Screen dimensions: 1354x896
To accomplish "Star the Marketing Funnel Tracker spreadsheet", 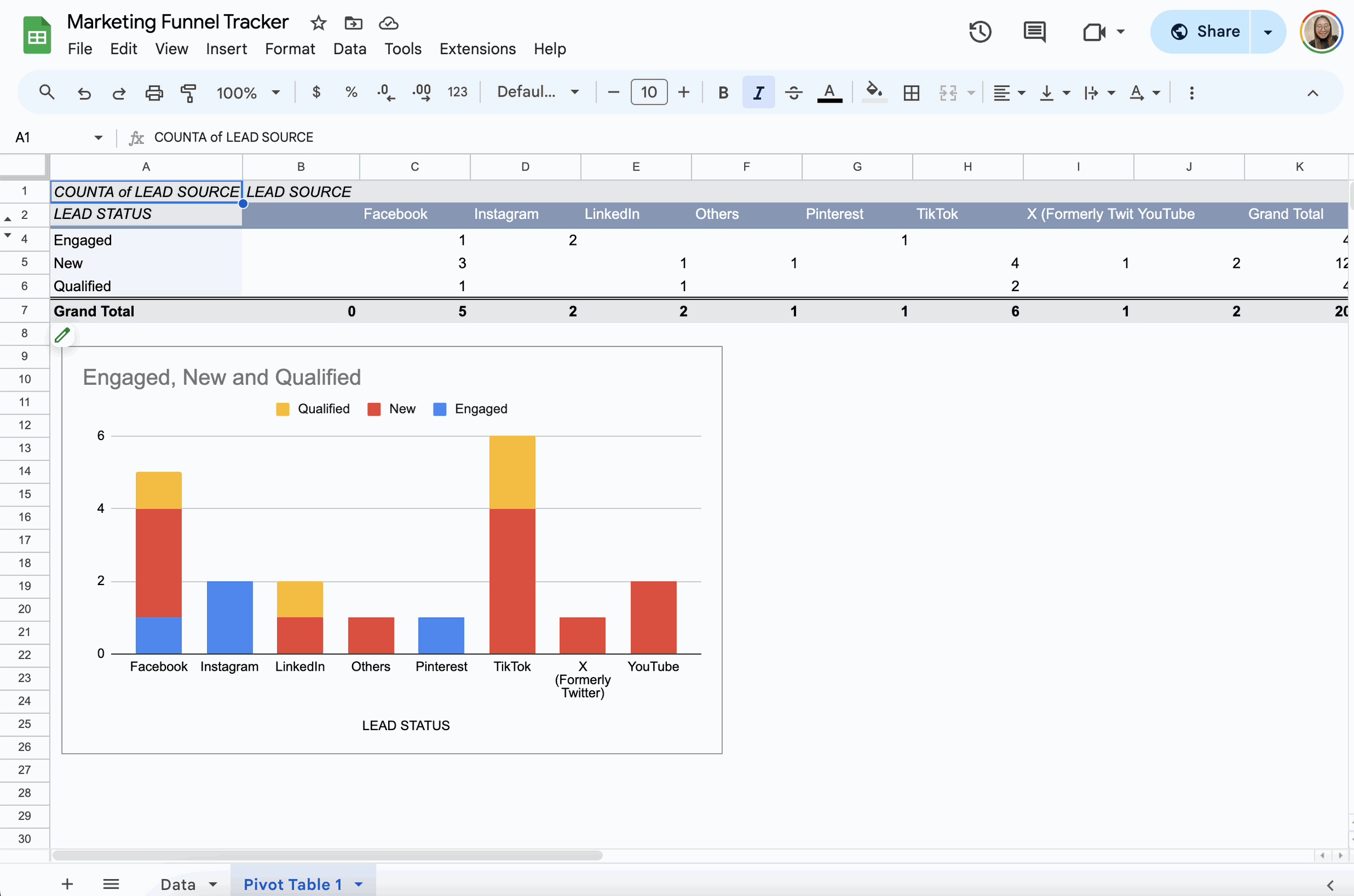I will pyautogui.click(x=318, y=23).
